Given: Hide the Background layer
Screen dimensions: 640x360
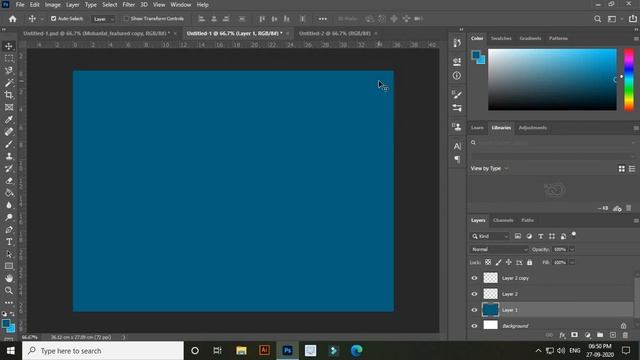Looking at the screenshot, I should (474, 326).
